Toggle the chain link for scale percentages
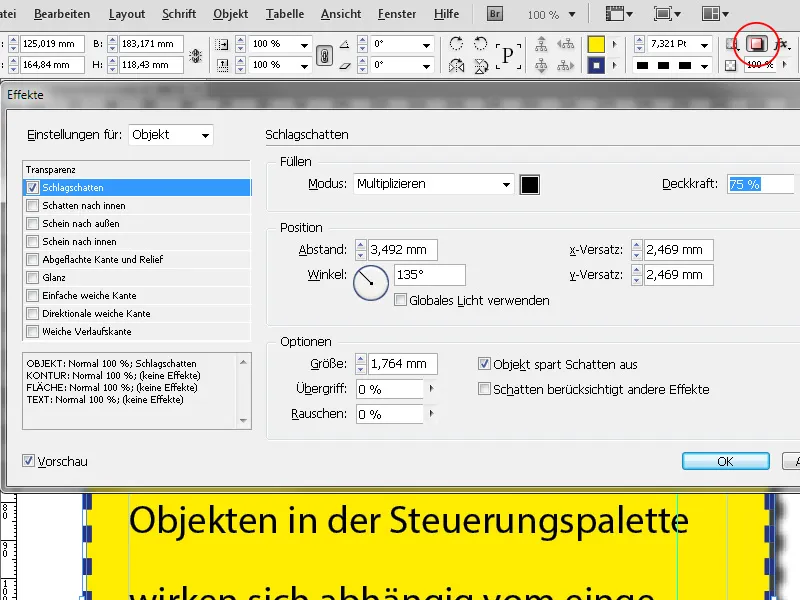The image size is (800, 600). (x=324, y=56)
